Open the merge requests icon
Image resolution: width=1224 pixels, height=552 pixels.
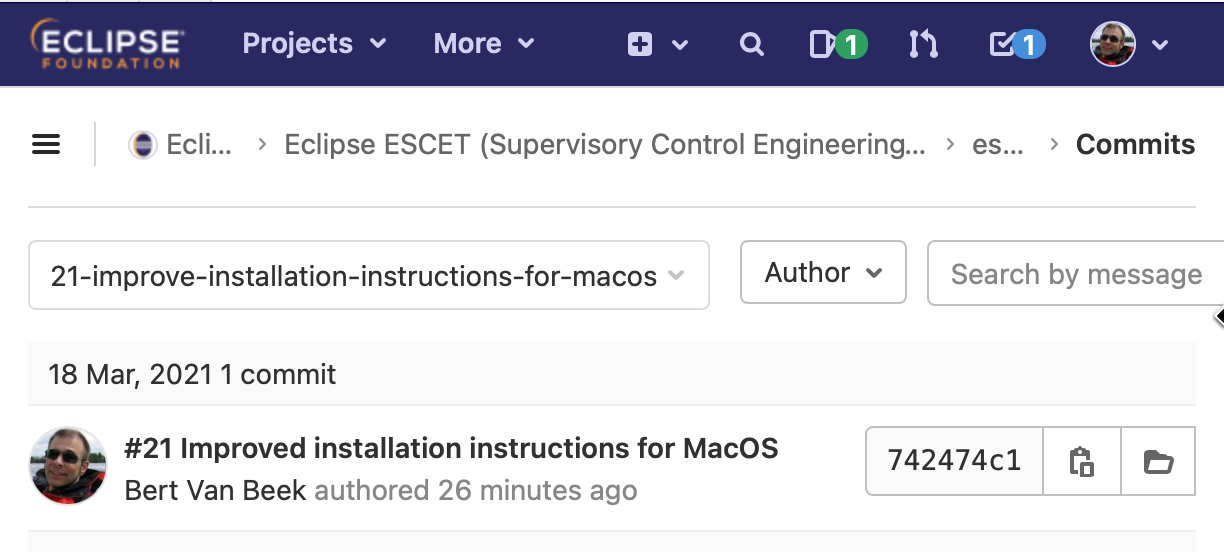(x=923, y=44)
